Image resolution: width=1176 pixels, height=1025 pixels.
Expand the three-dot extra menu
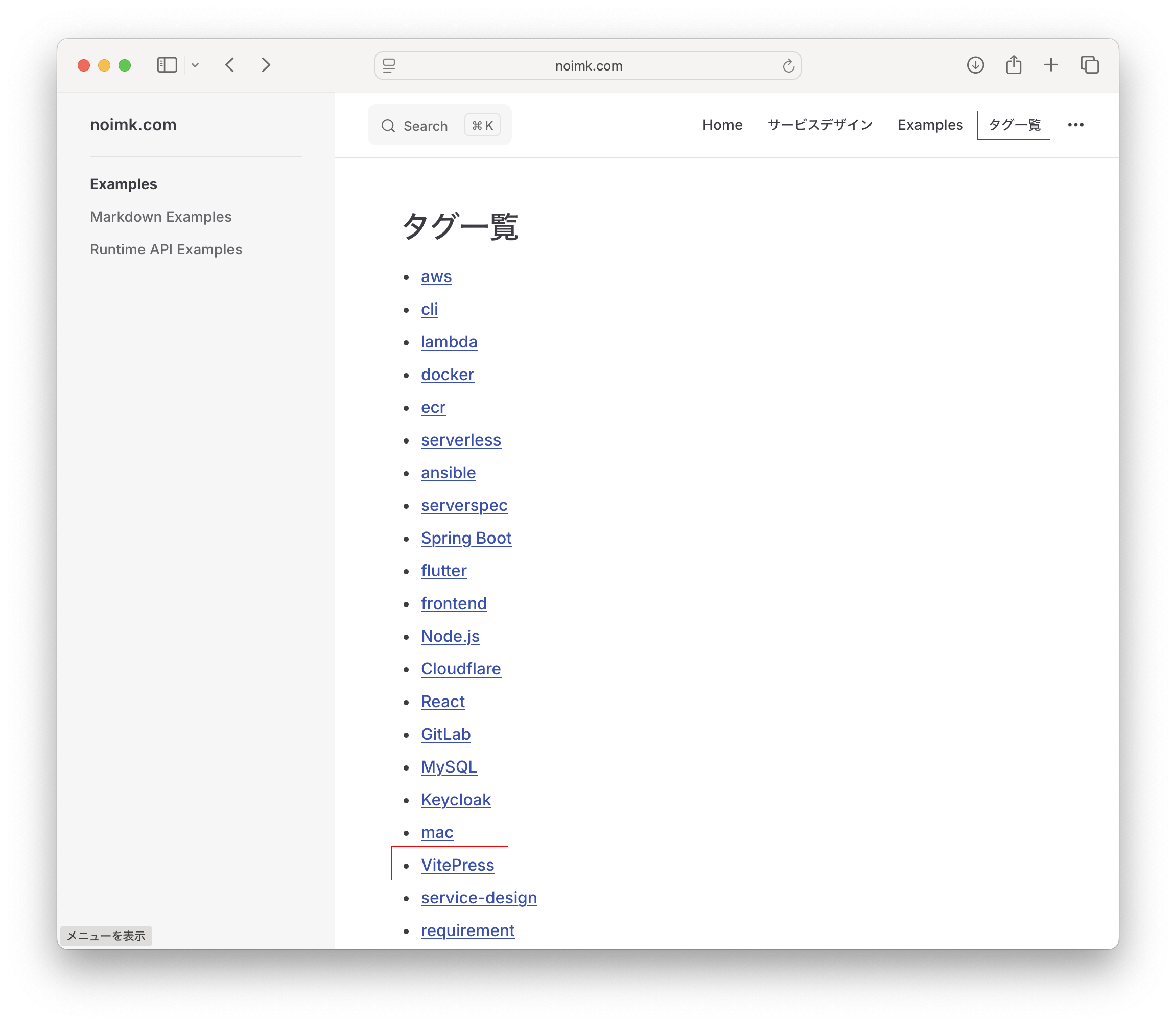1075,125
